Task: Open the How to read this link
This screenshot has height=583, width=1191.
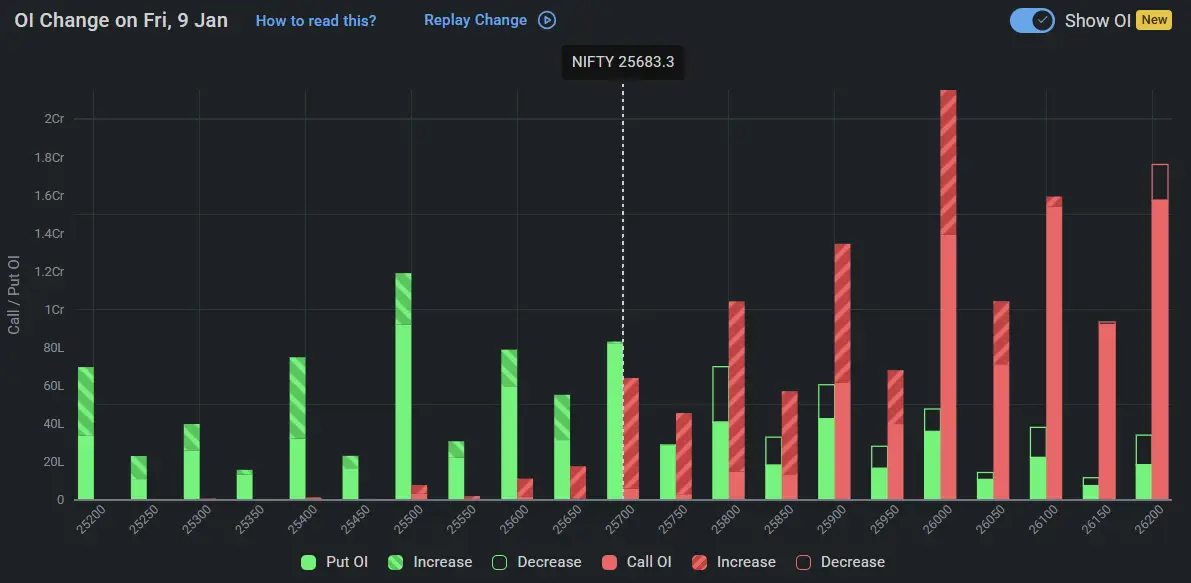Action: (316, 20)
